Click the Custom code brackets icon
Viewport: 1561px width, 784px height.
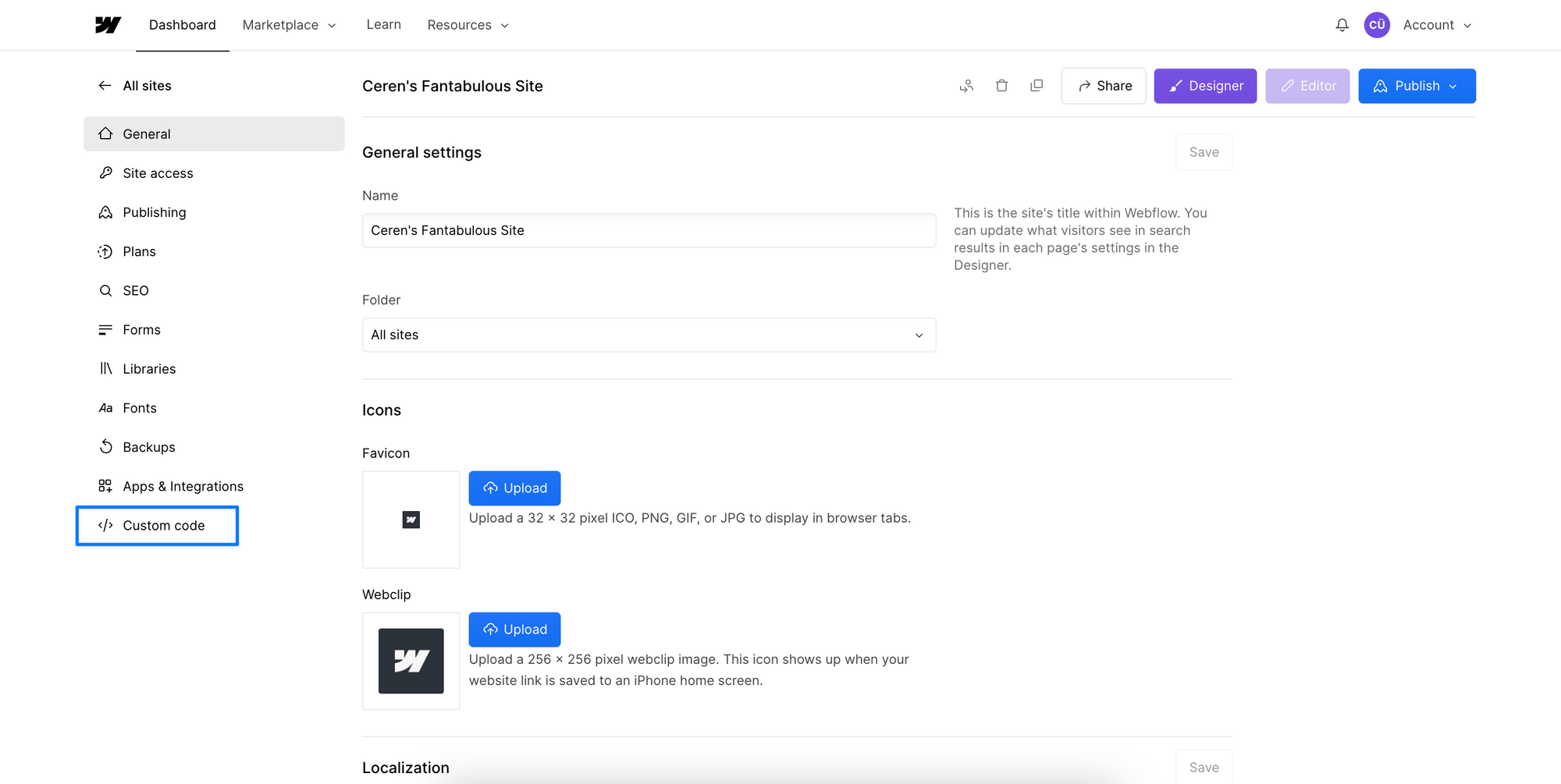tap(105, 525)
